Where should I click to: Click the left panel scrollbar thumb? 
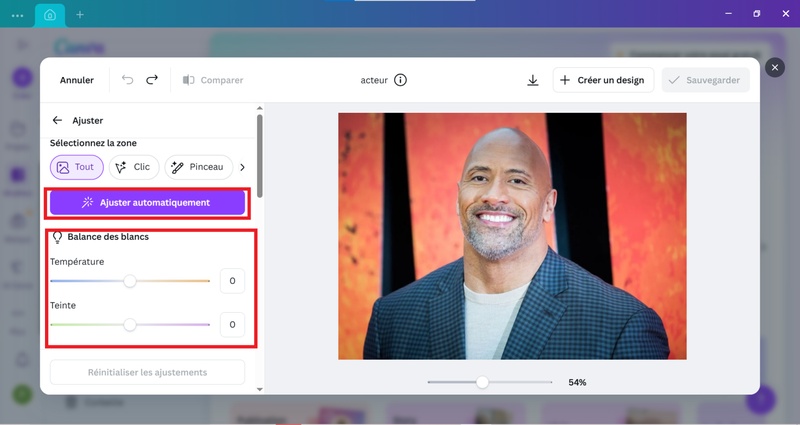coord(260,156)
